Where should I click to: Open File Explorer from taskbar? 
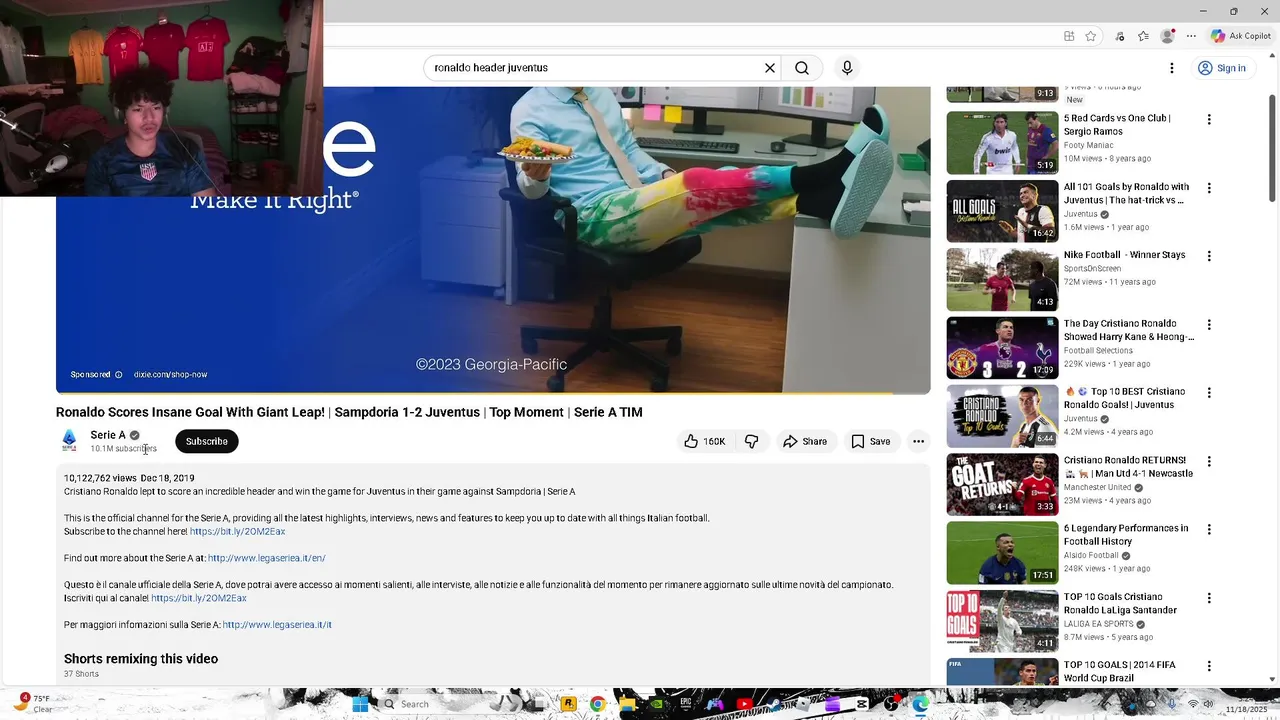point(627,704)
